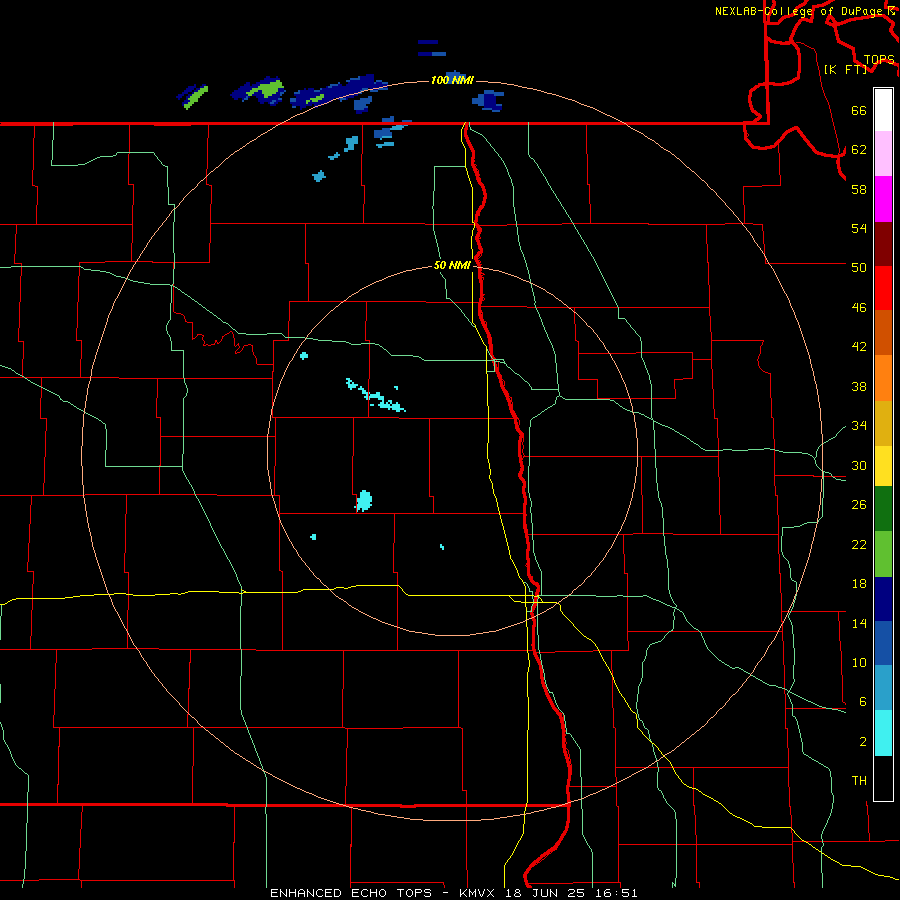Image resolution: width=900 pixels, height=900 pixels.
Task: Pick the navy blue legend swatch
Action: (x=883, y=599)
